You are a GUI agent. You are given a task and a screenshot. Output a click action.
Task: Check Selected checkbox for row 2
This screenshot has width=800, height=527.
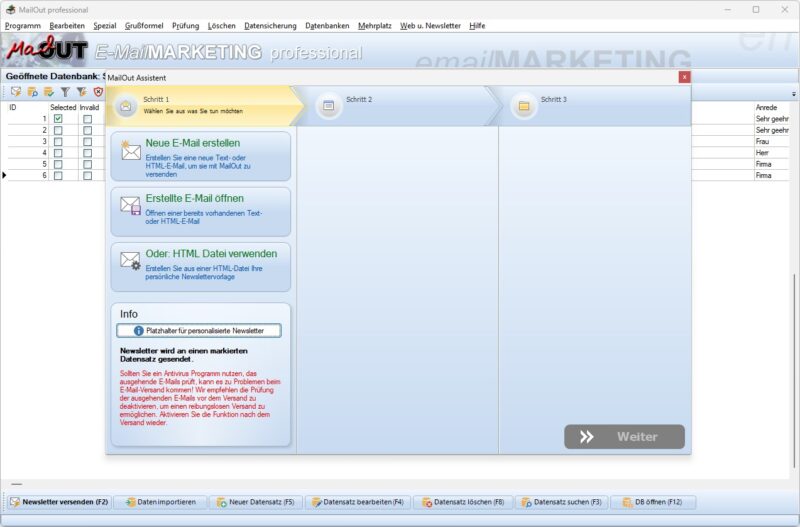pos(58,130)
